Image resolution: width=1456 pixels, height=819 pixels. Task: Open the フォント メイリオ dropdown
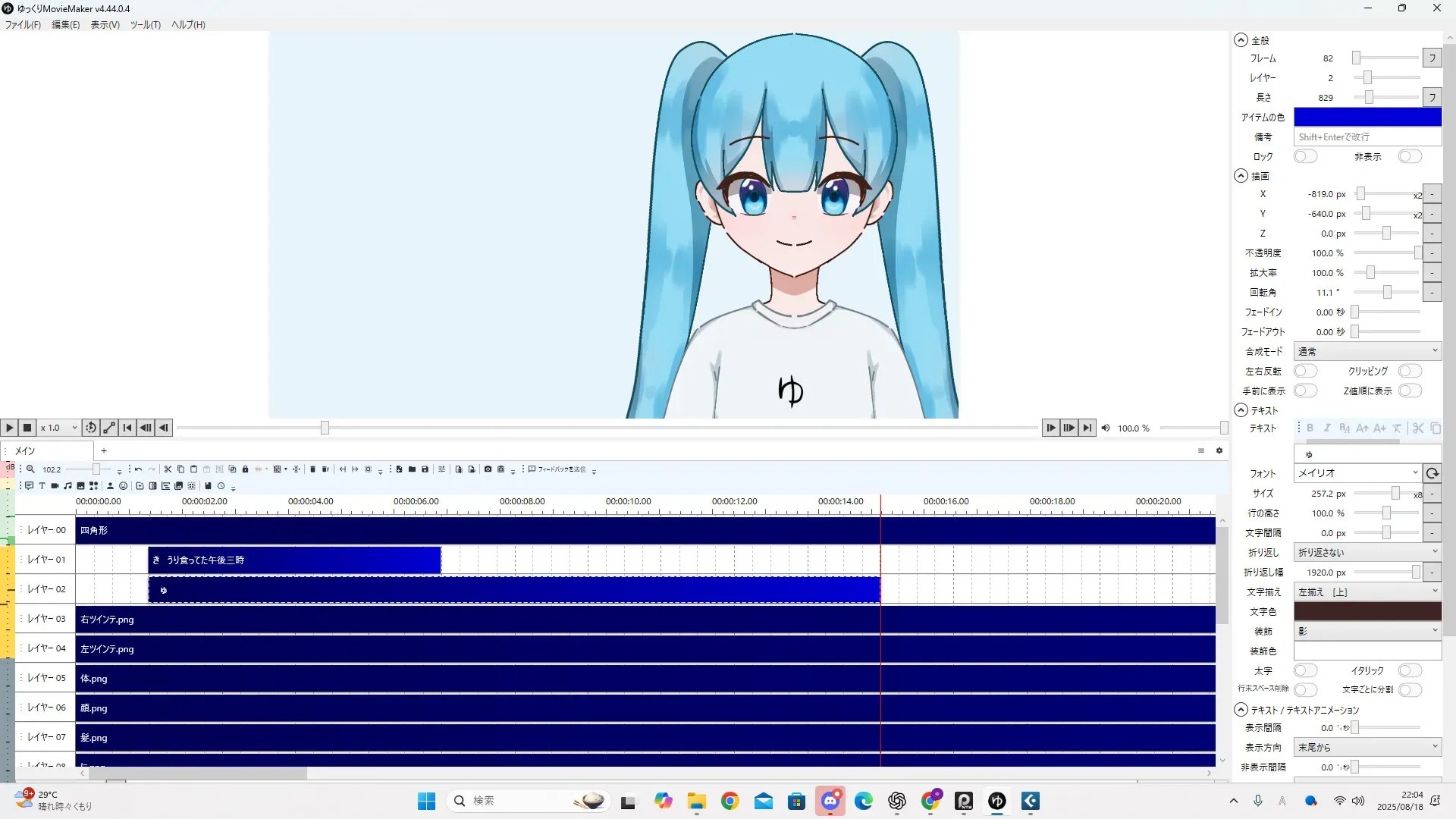coord(1357,473)
